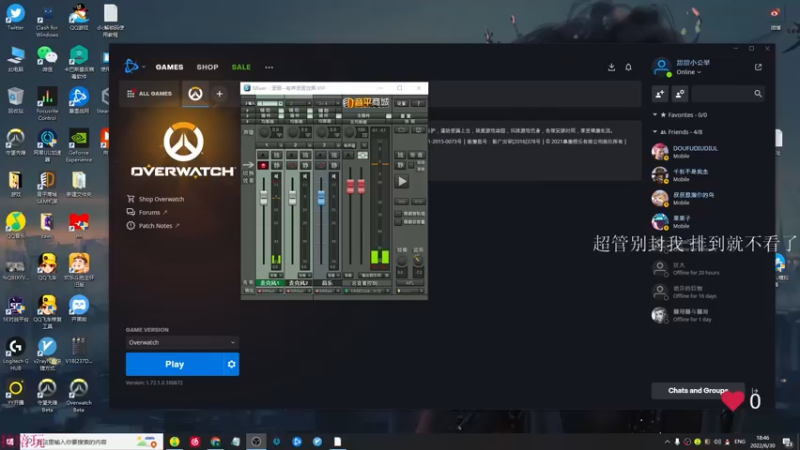Toggle record arm on mixer channel 3
The height and width of the screenshot is (450, 800).
coord(320,165)
